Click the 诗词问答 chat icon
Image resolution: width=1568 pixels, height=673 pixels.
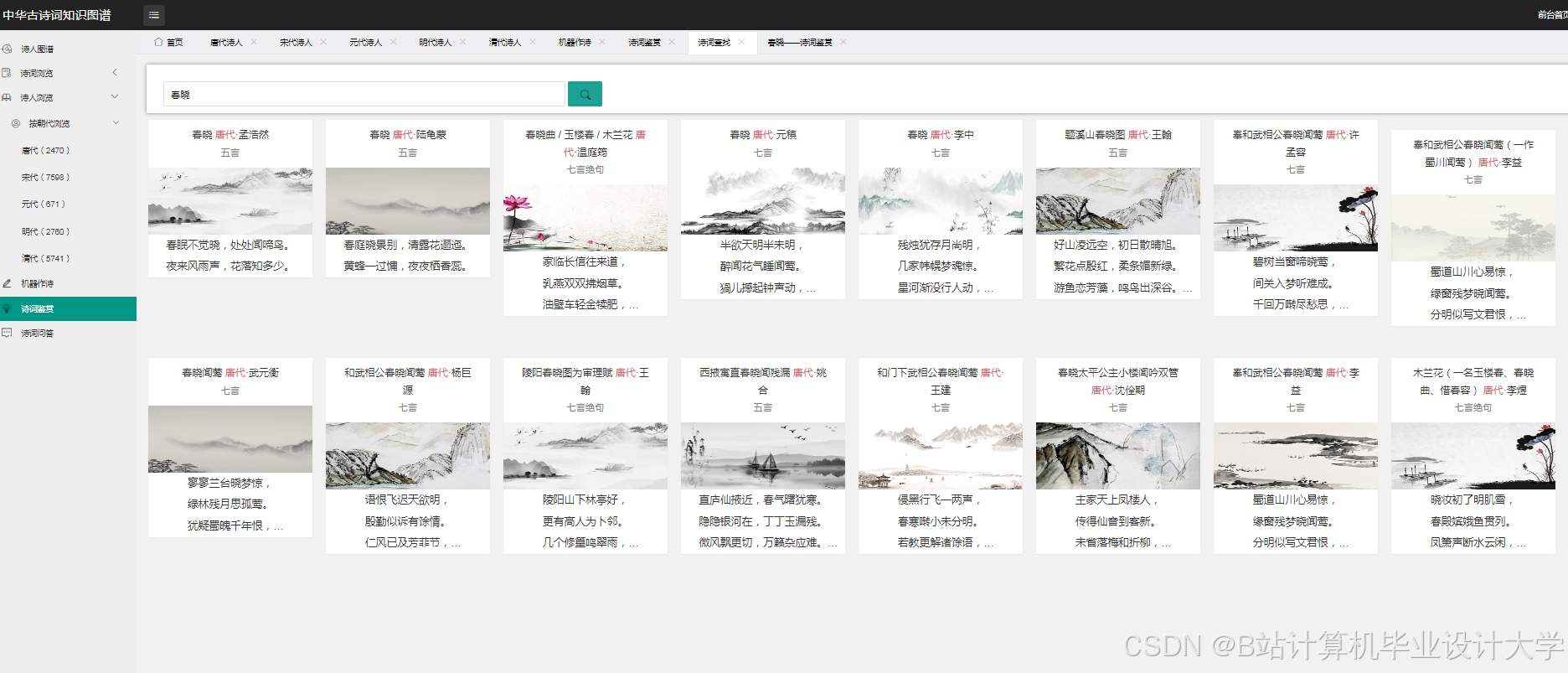(7, 333)
